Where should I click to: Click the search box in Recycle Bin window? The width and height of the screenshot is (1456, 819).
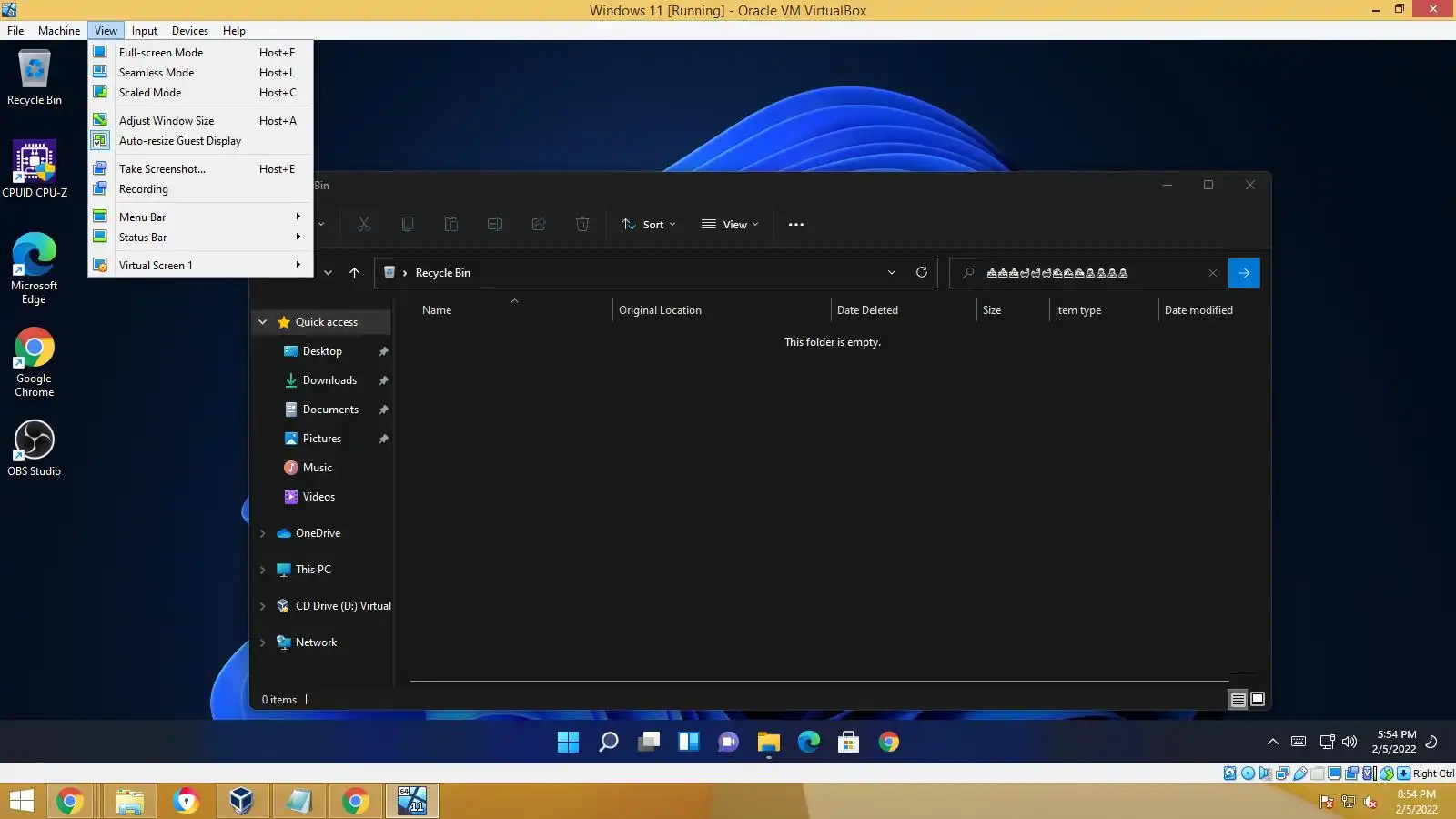pos(1089,273)
